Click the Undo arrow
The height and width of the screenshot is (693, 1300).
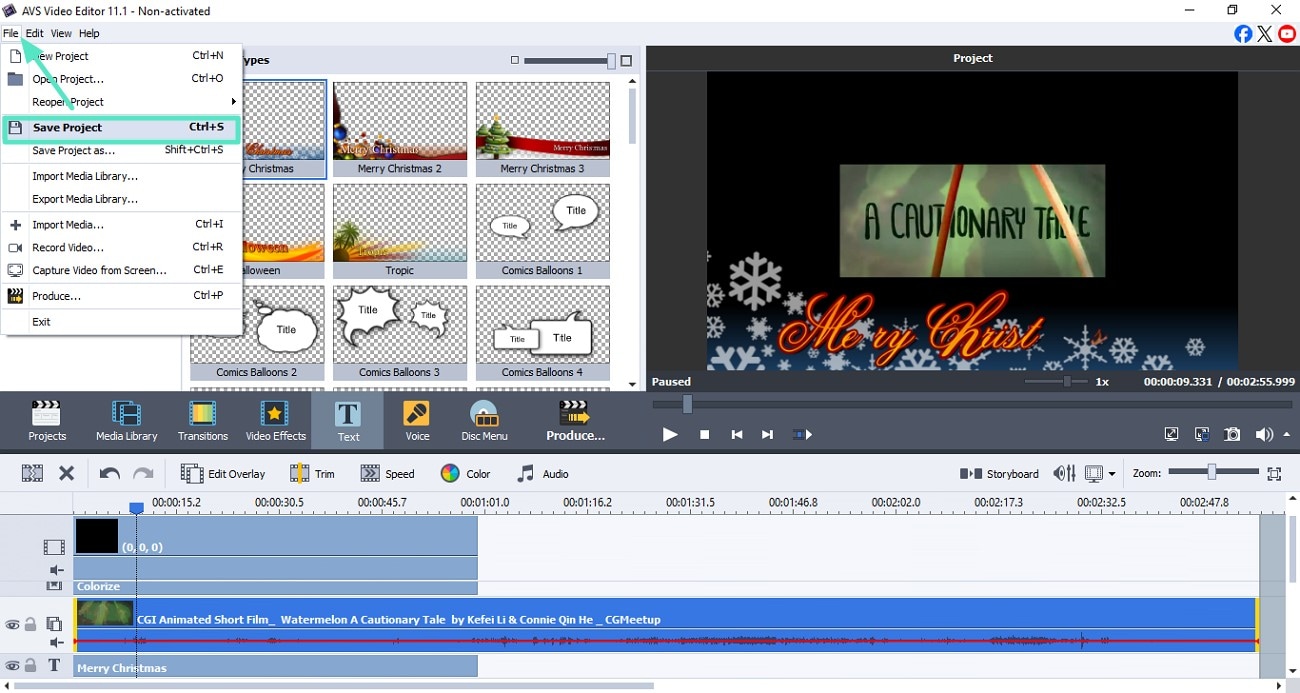109,474
